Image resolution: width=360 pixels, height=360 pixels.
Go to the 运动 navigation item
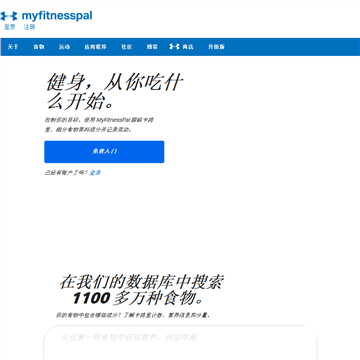point(64,47)
